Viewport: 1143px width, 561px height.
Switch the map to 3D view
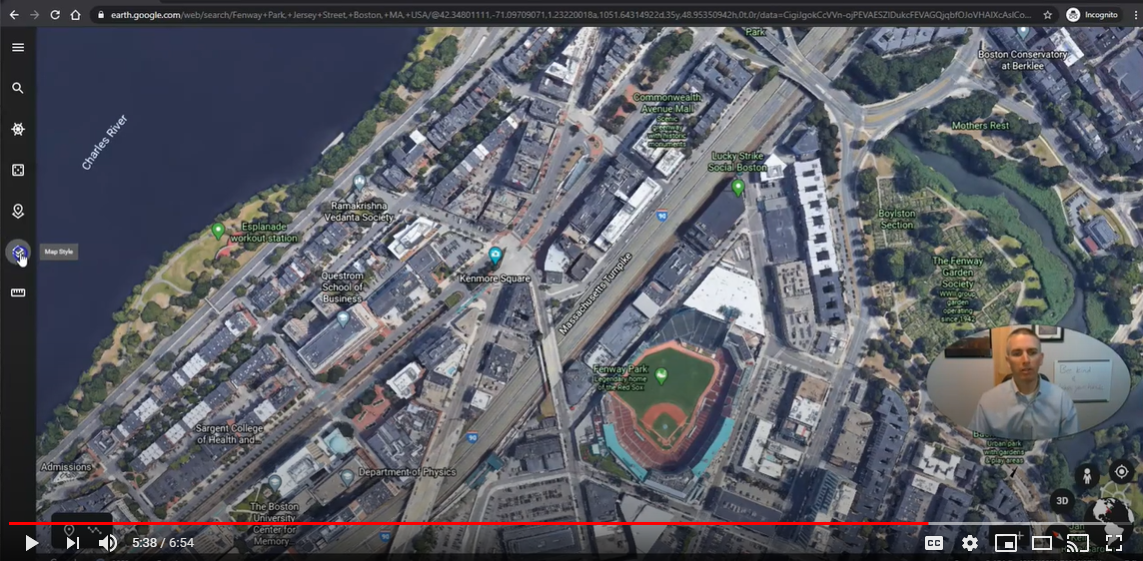(1062, 501)
